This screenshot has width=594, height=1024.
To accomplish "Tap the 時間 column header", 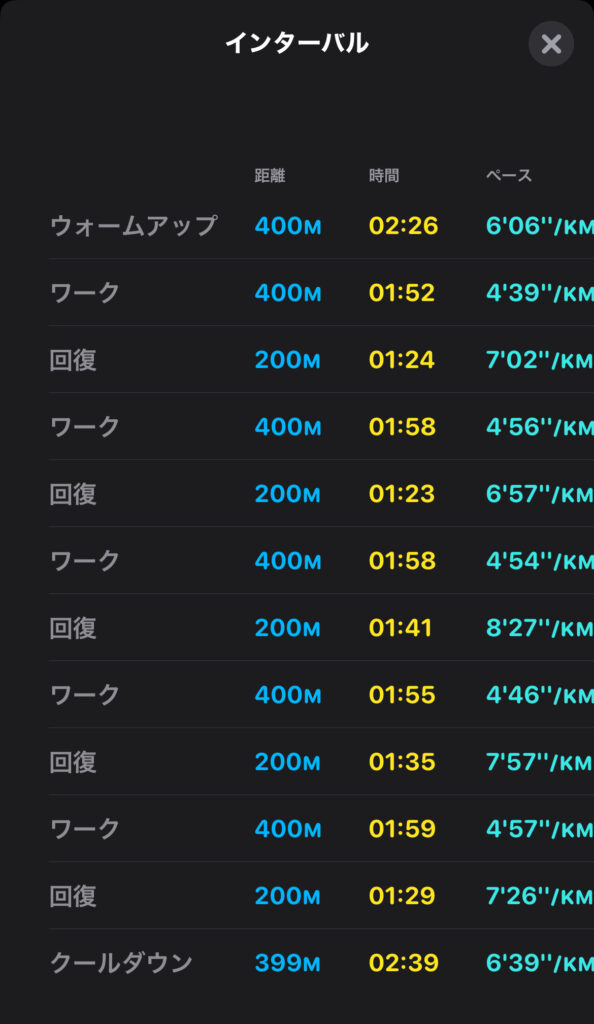I will pos(384,175).
